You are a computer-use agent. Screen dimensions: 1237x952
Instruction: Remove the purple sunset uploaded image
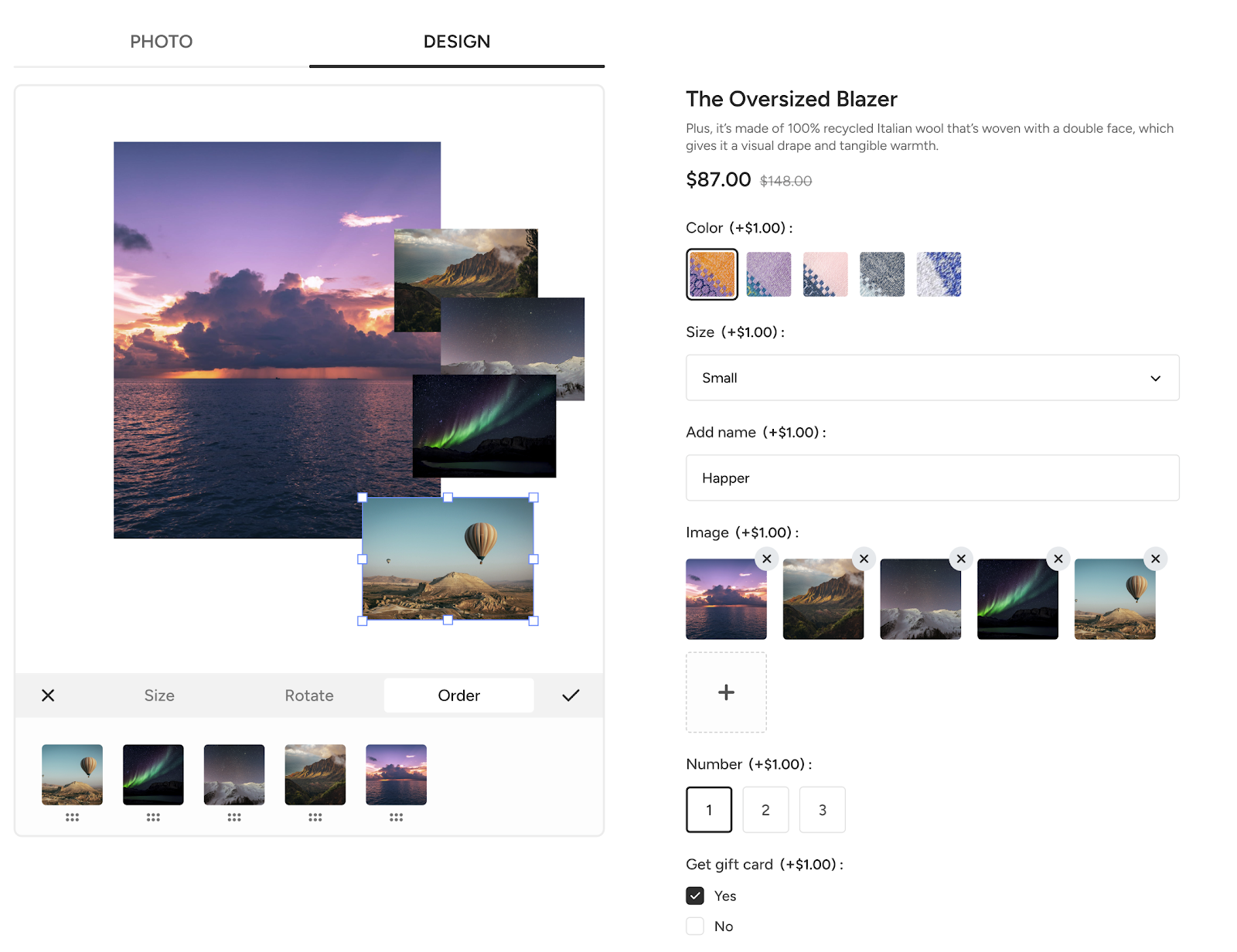(x=767, y=559)
